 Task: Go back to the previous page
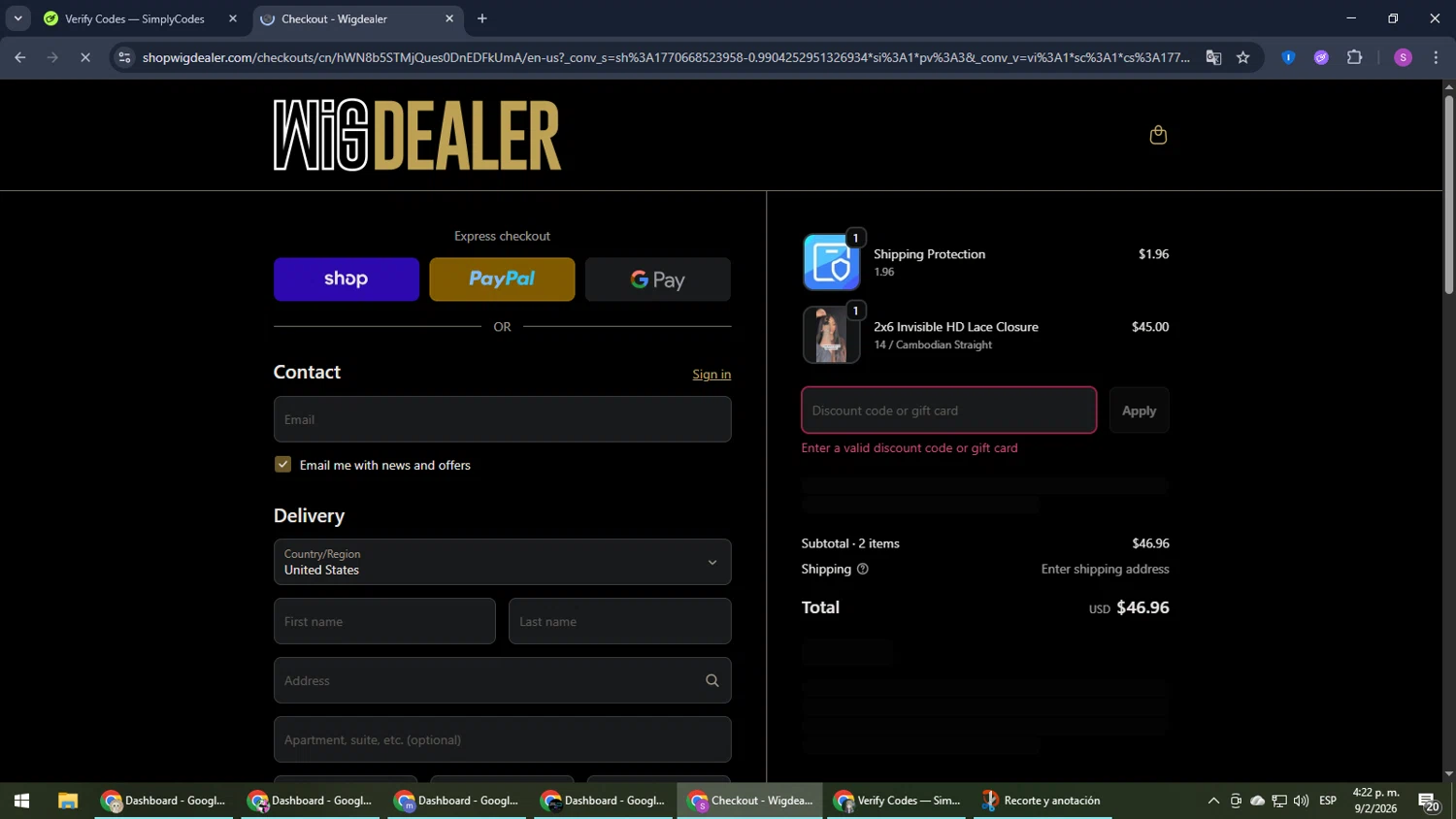tap(19, 57)
